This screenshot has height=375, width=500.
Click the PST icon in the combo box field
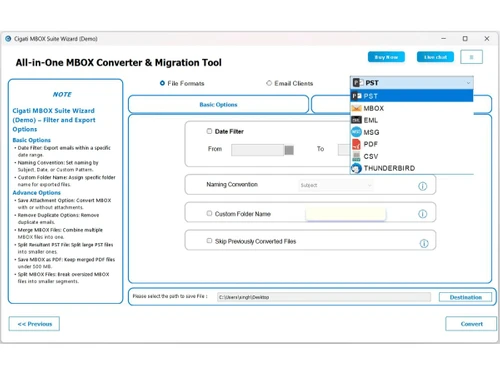click(358, 83)
